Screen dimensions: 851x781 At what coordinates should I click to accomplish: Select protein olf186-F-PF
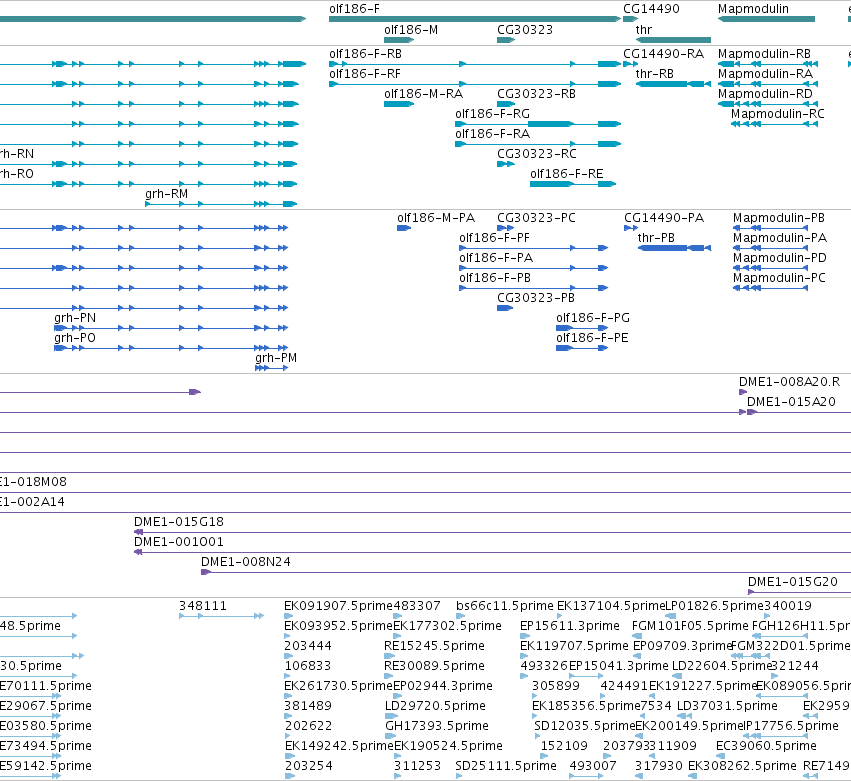tap(494, 238)
